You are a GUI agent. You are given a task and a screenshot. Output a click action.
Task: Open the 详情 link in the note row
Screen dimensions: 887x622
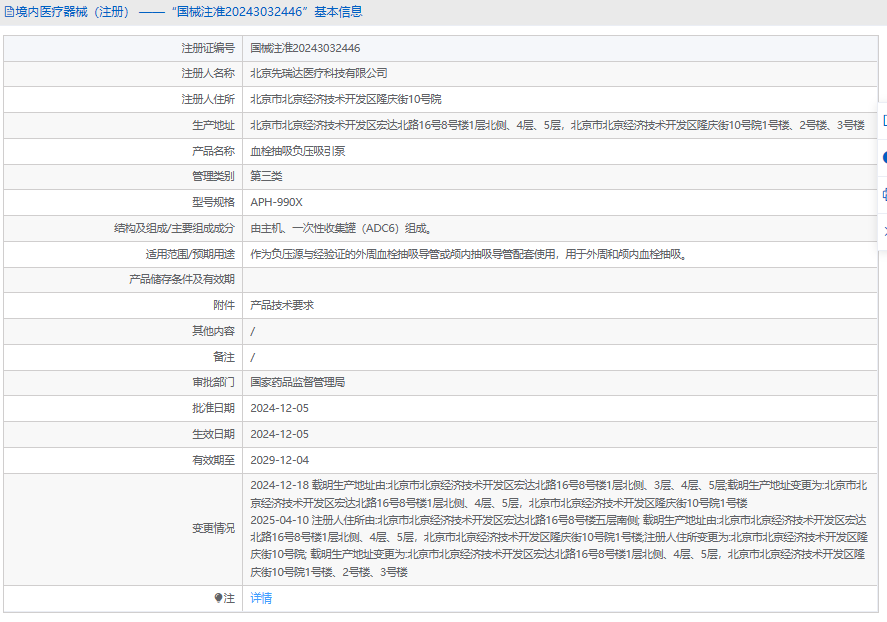[x=260, y=598]
